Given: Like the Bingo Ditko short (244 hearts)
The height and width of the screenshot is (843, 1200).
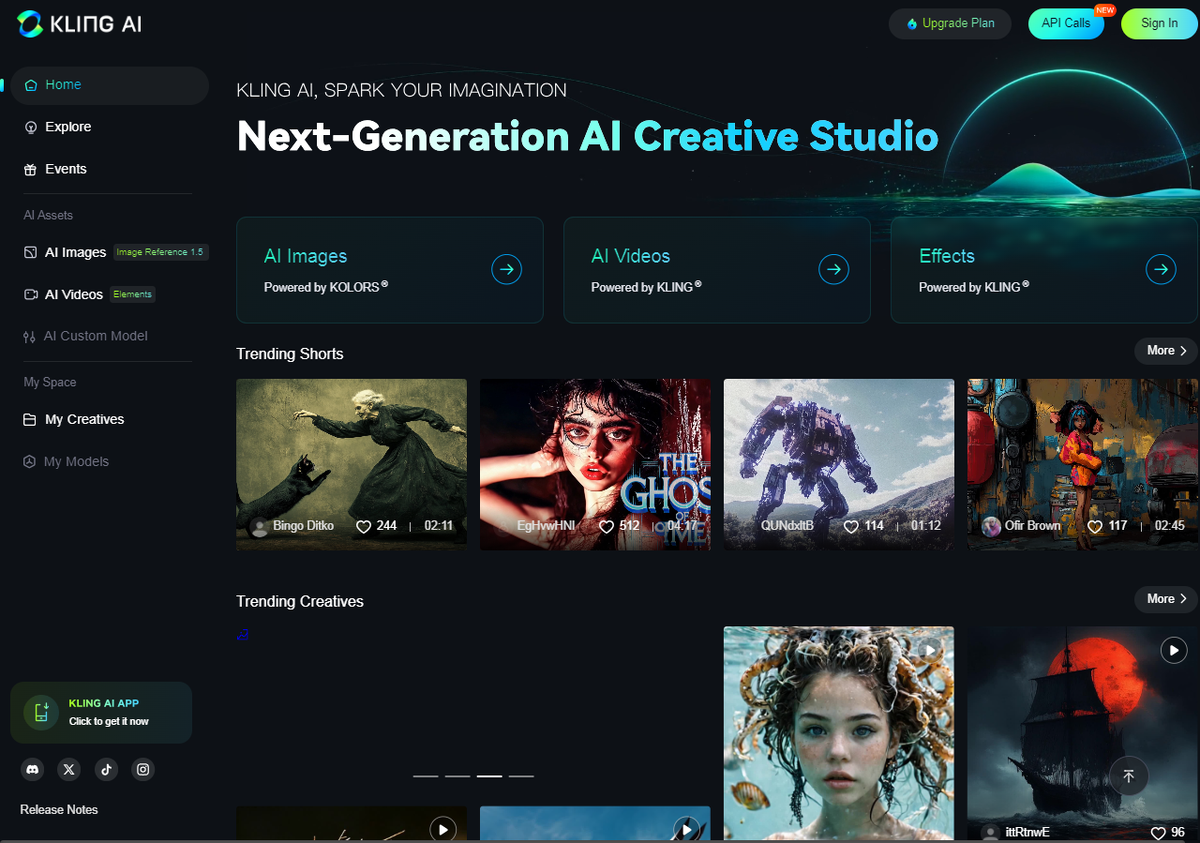Looking at the screenshot, I should point(363,526).
